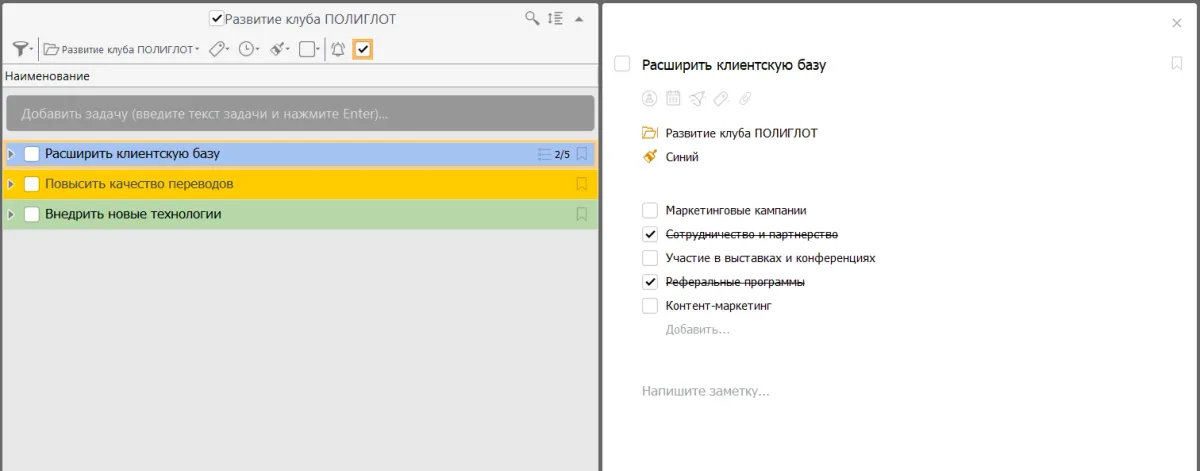1200x471 pixels.
Task: Click the tag icon in task details
Action: point(721,98)
